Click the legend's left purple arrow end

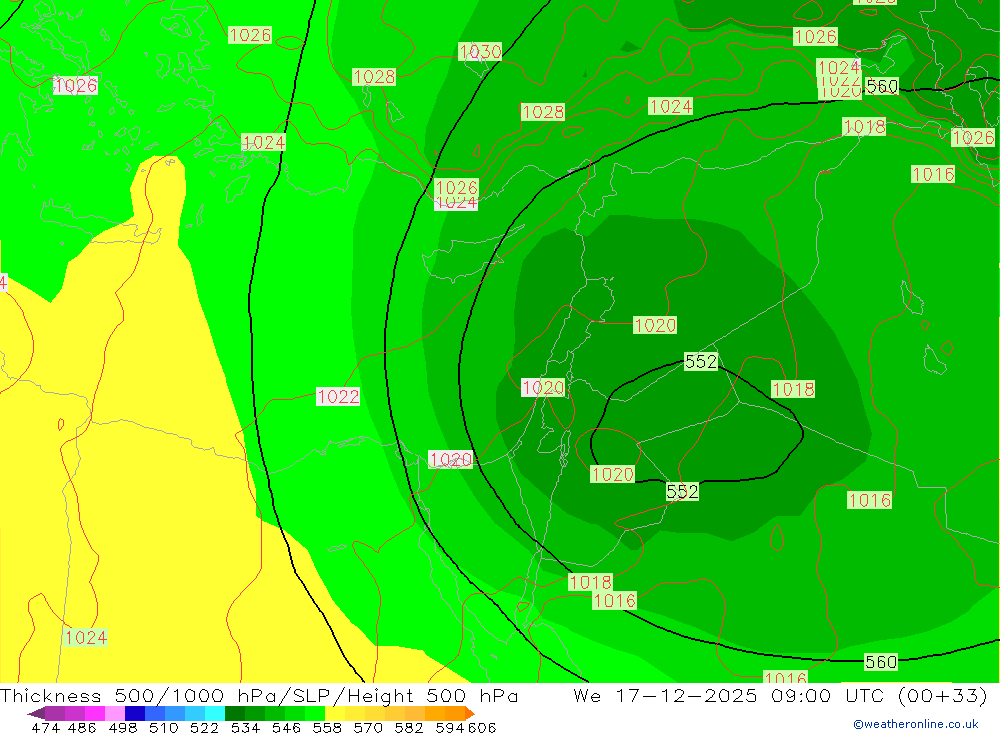coord(36,713)
